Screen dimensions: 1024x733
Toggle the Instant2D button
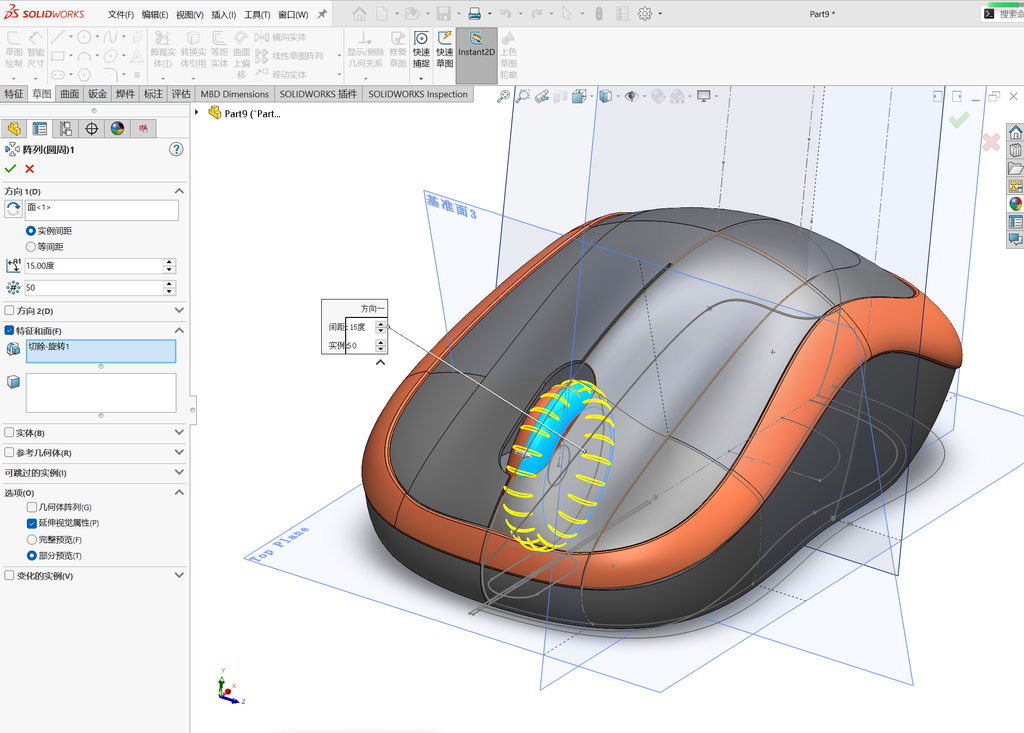point(476,55)
